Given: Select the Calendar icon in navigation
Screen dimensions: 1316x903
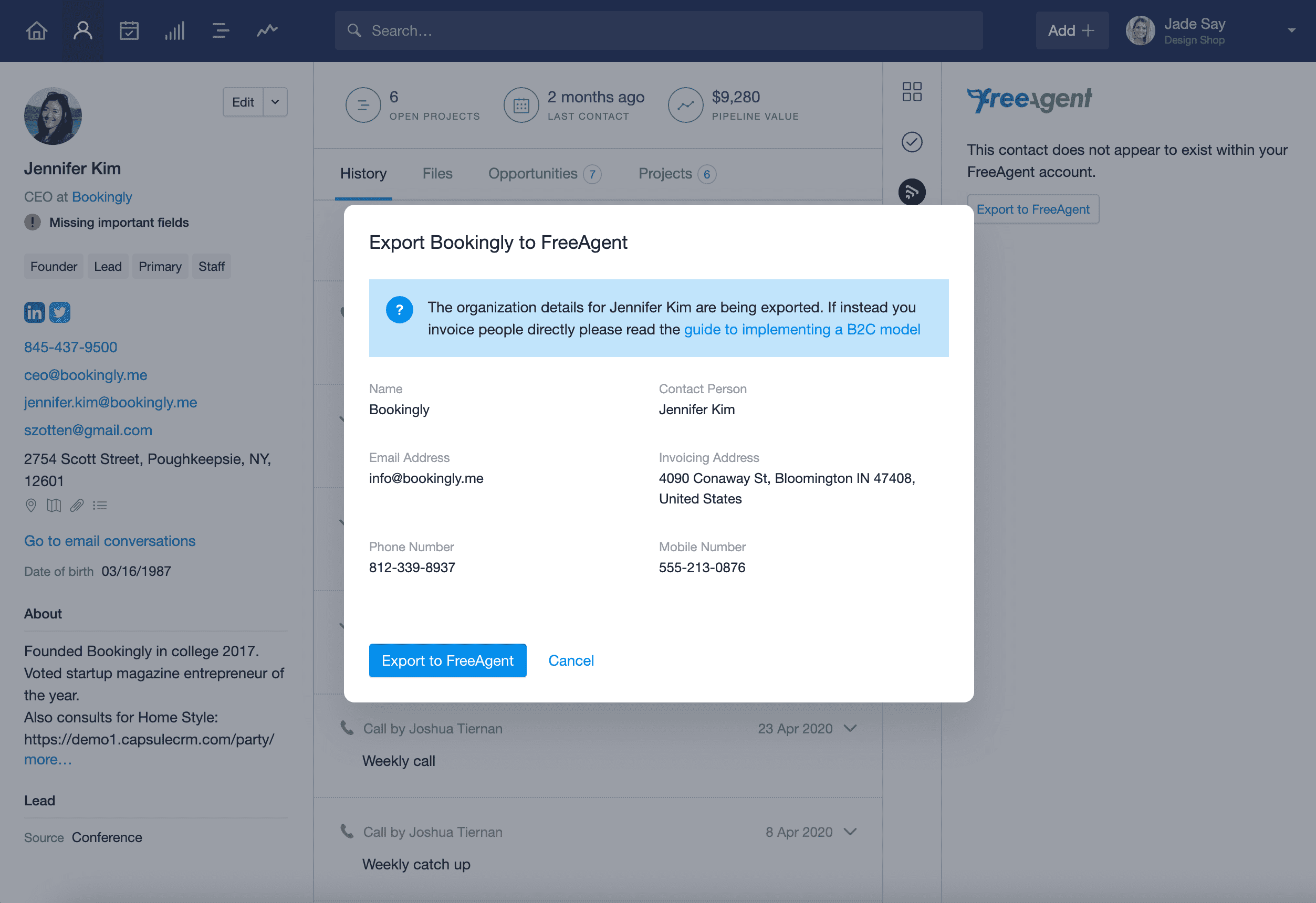Looking at the screenshot, I should [x=129, y=30].
